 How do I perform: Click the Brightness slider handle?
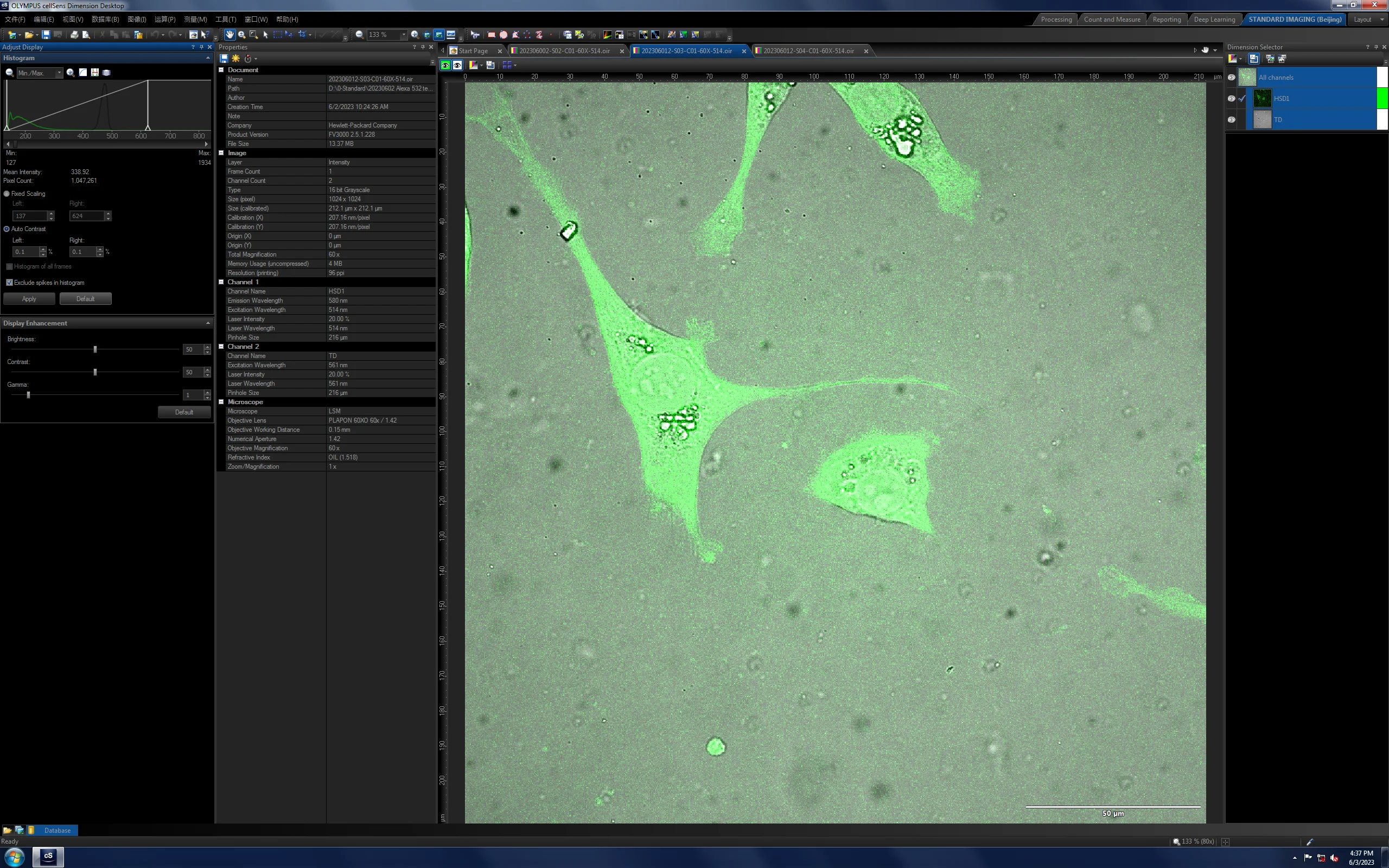pos(95,349)
